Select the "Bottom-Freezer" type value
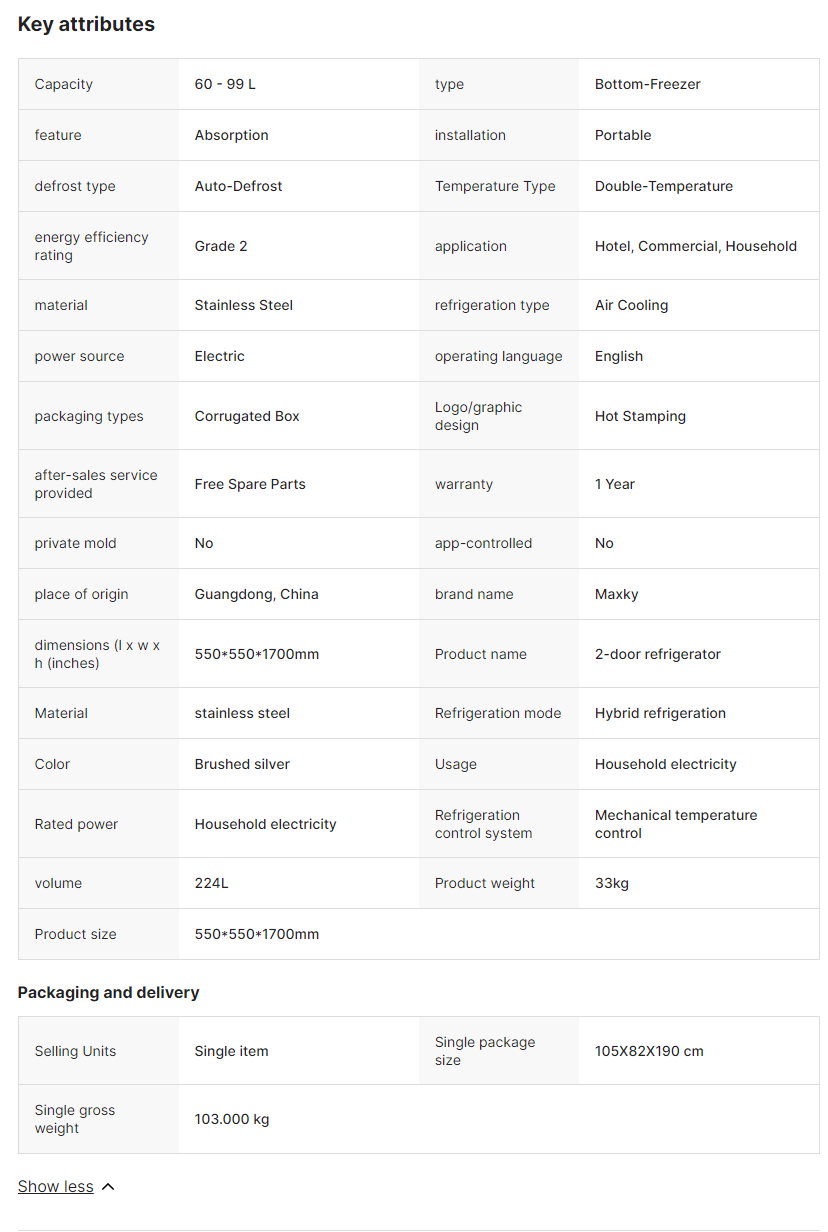The width and height of the screenshot is (828, 1232). coord(647,84)
